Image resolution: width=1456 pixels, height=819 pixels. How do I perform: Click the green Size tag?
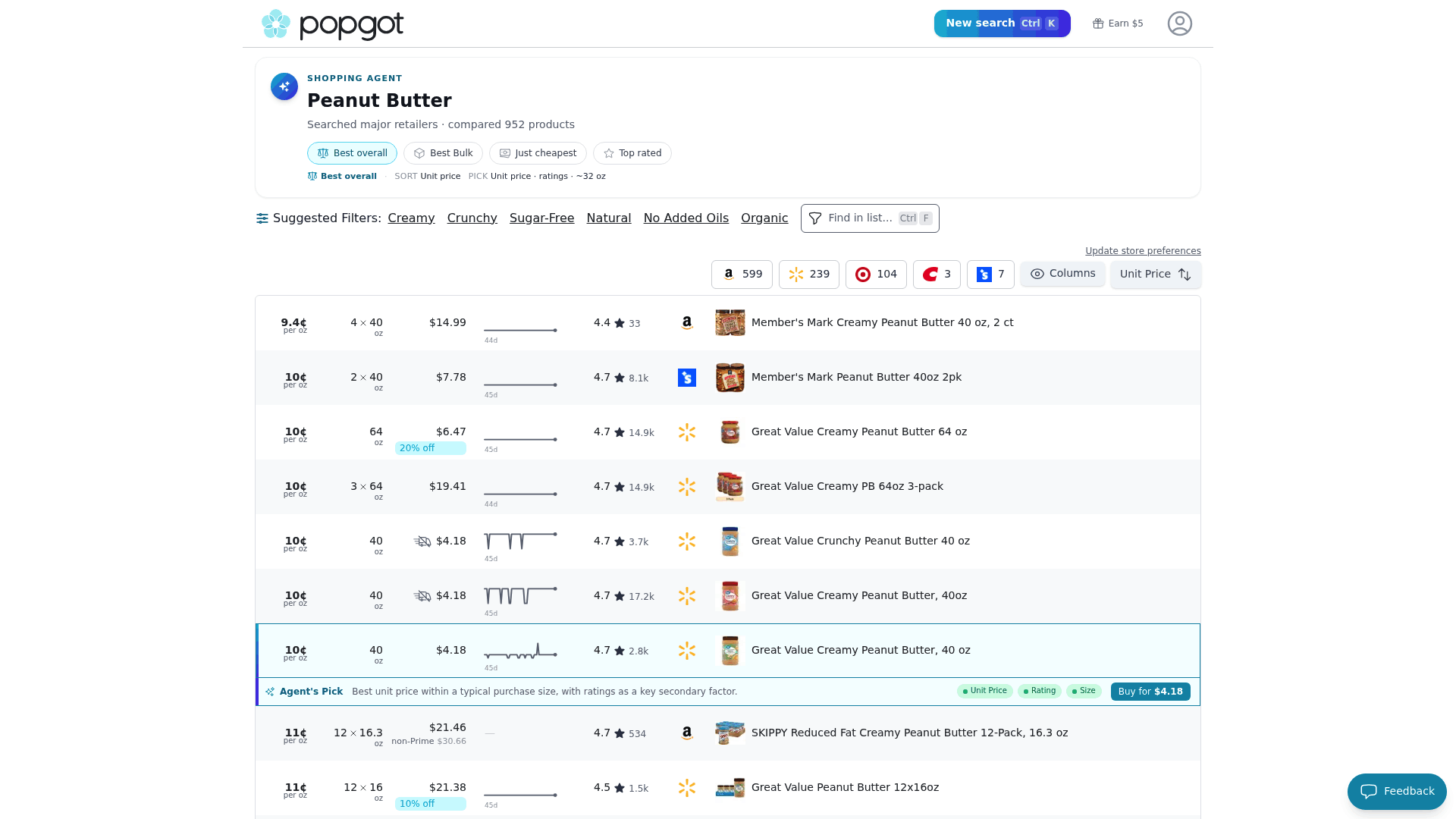[1084, 691]
